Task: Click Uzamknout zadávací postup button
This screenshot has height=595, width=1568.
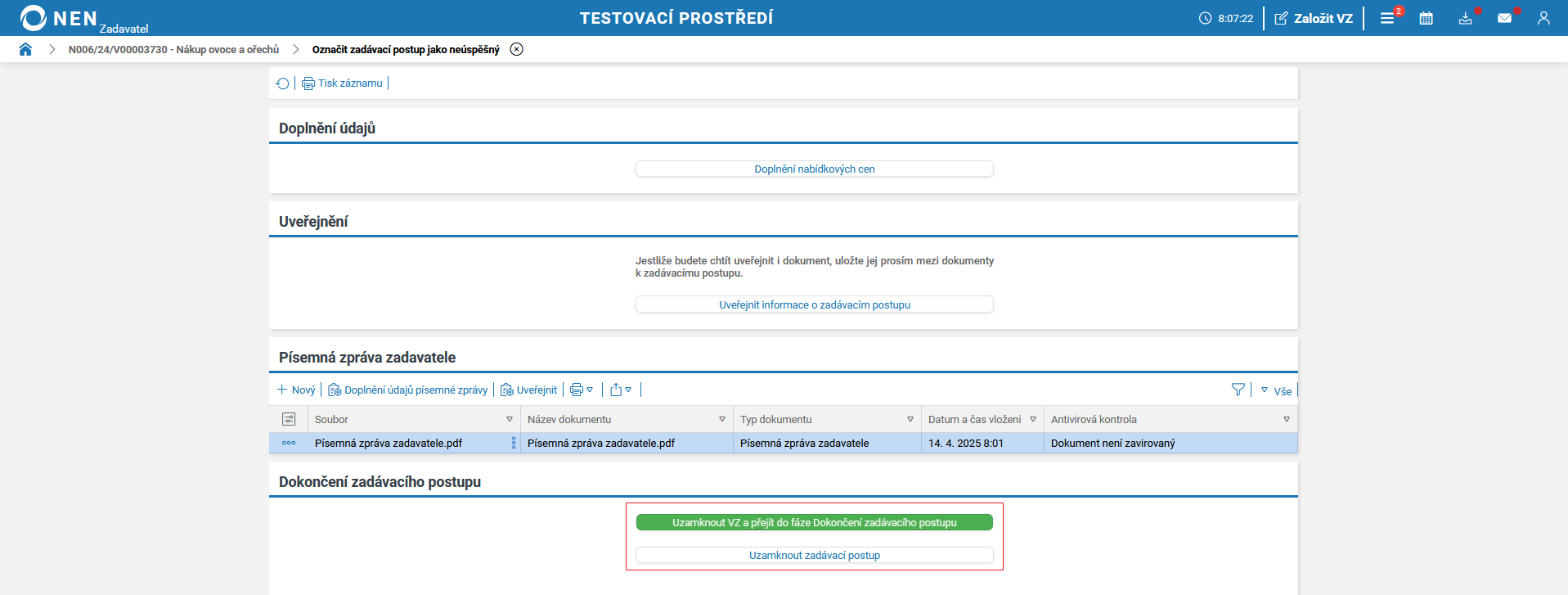Action: 814,555
